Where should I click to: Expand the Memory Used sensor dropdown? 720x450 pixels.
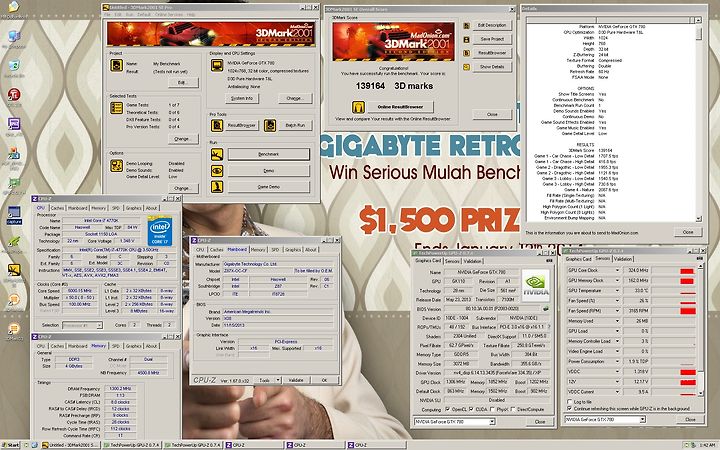(617, 321)
